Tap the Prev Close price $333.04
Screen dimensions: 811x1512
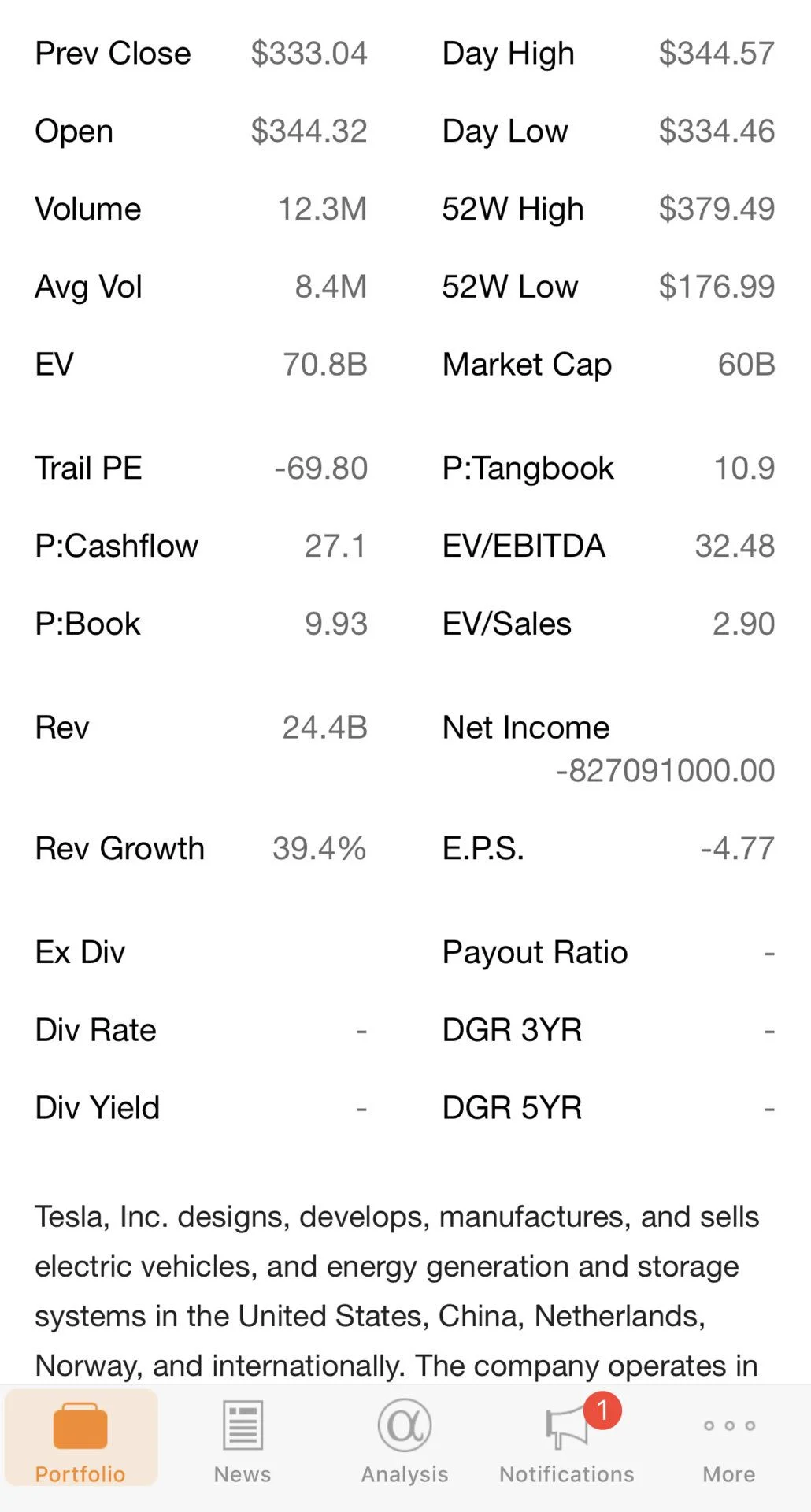click(309, 54)
